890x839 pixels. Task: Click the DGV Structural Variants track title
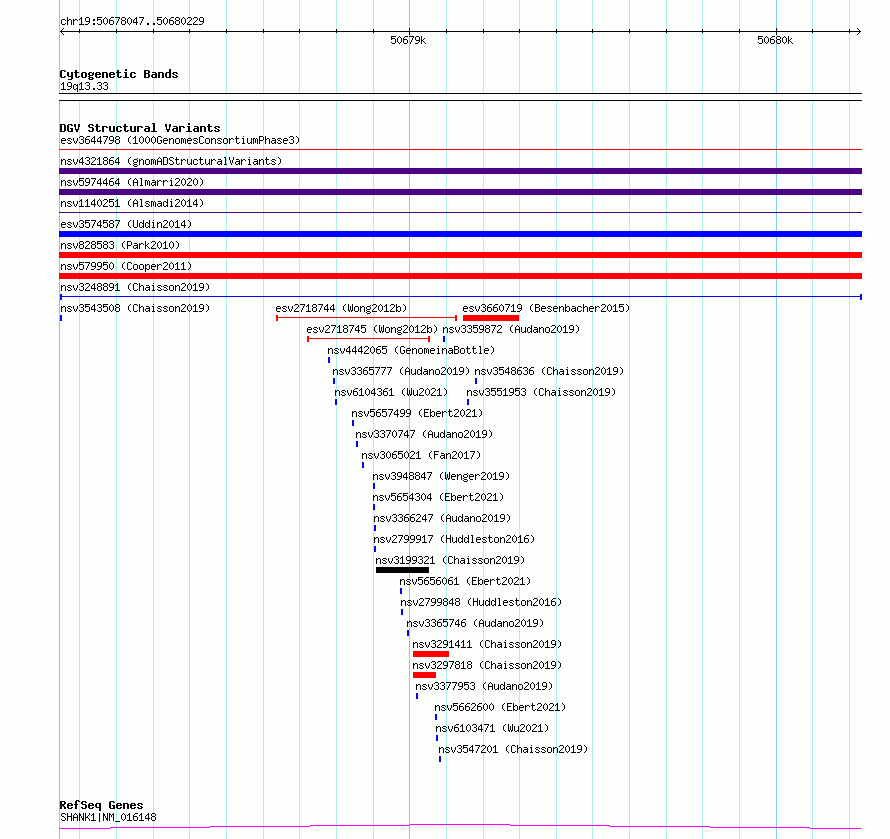point(140,128)
